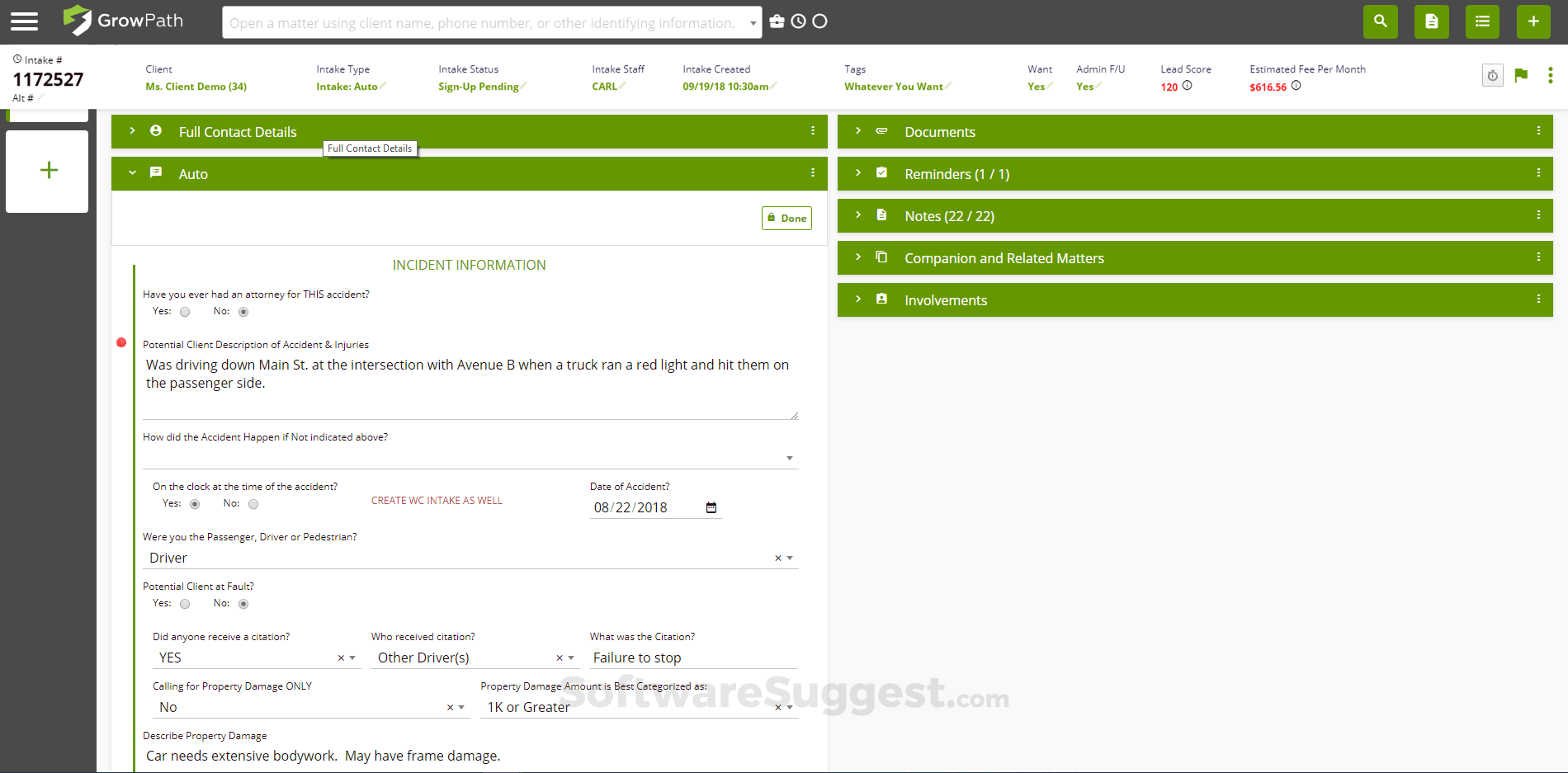
Task: Click the CREATE WC INTAKE AS WELL link
Action: (x=437, y=500)
